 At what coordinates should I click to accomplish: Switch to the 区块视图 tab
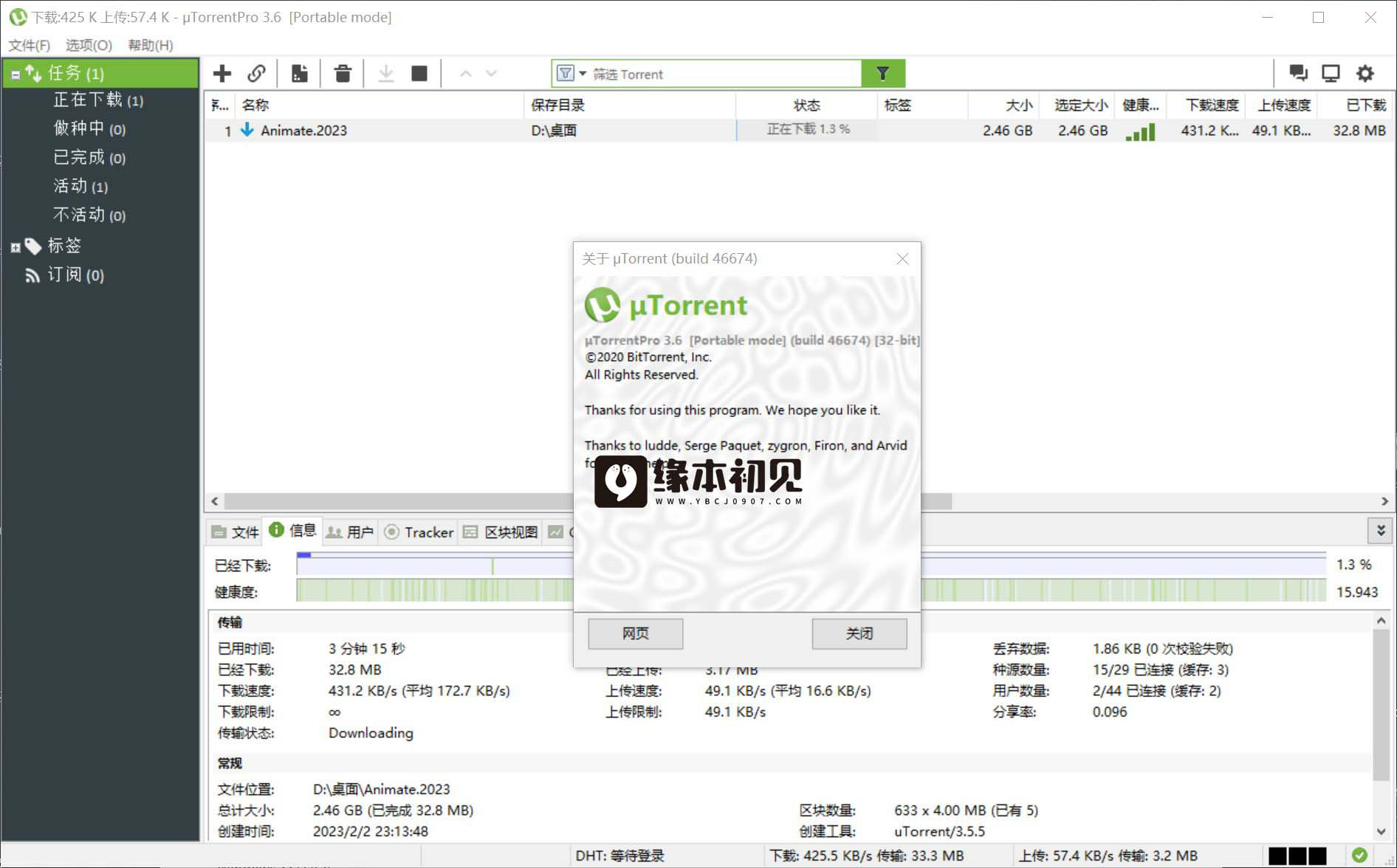[501, 532]
